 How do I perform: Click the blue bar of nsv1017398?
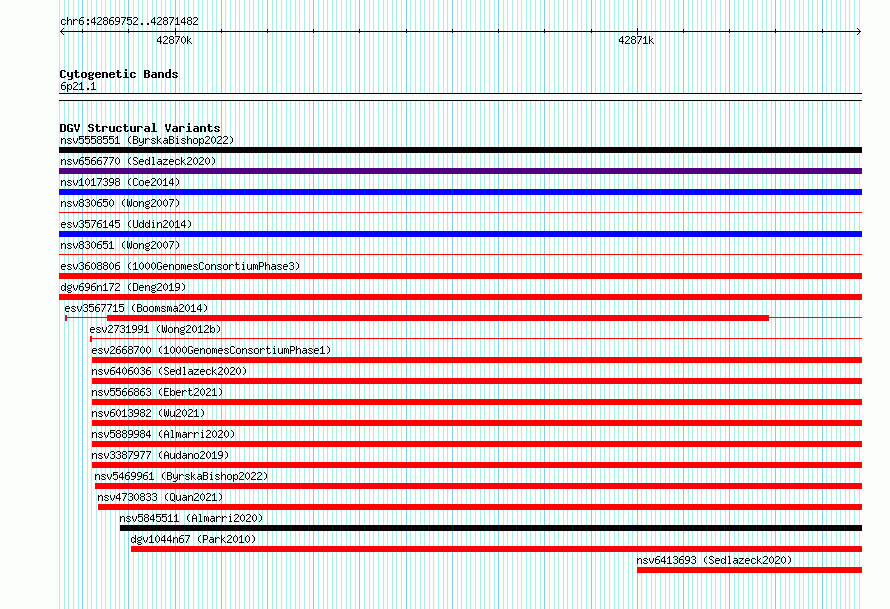tap(460, 192)
